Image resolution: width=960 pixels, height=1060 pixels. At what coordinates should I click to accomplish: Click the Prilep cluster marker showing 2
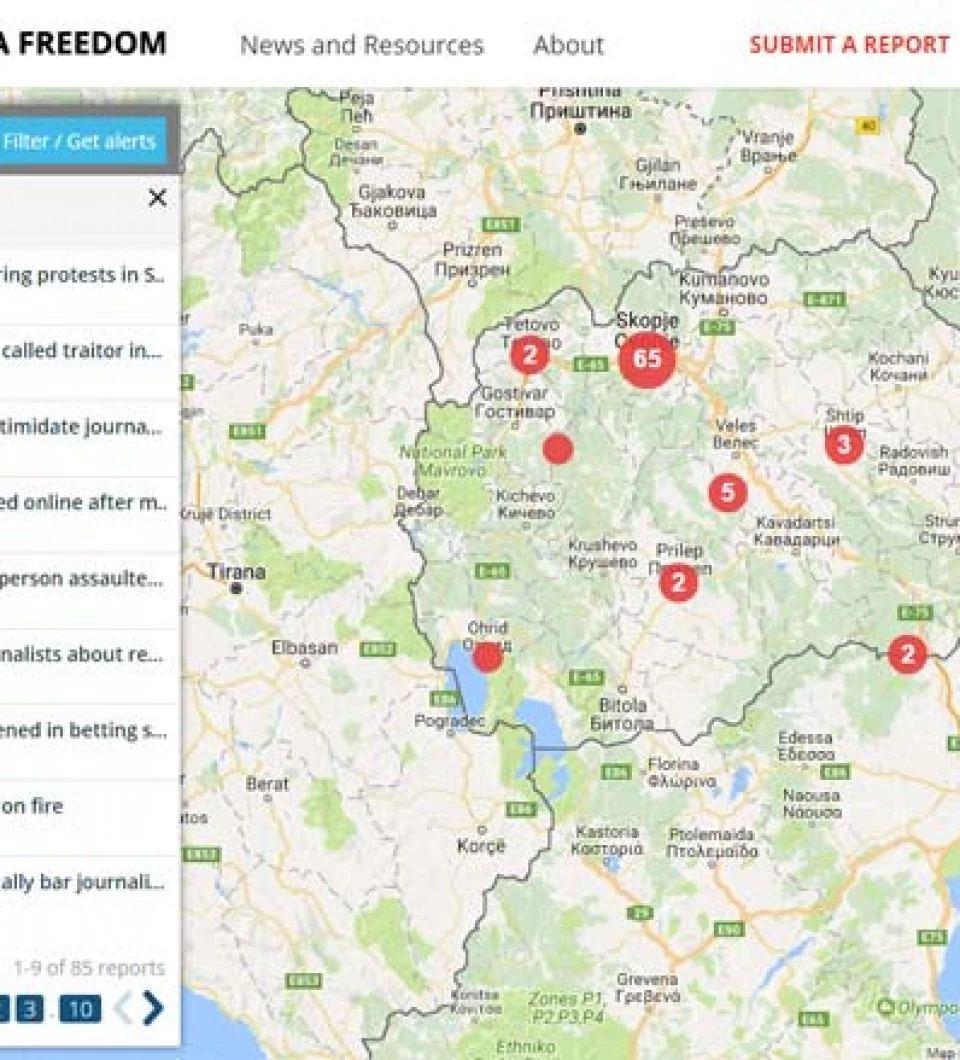[x=678, y=581]
